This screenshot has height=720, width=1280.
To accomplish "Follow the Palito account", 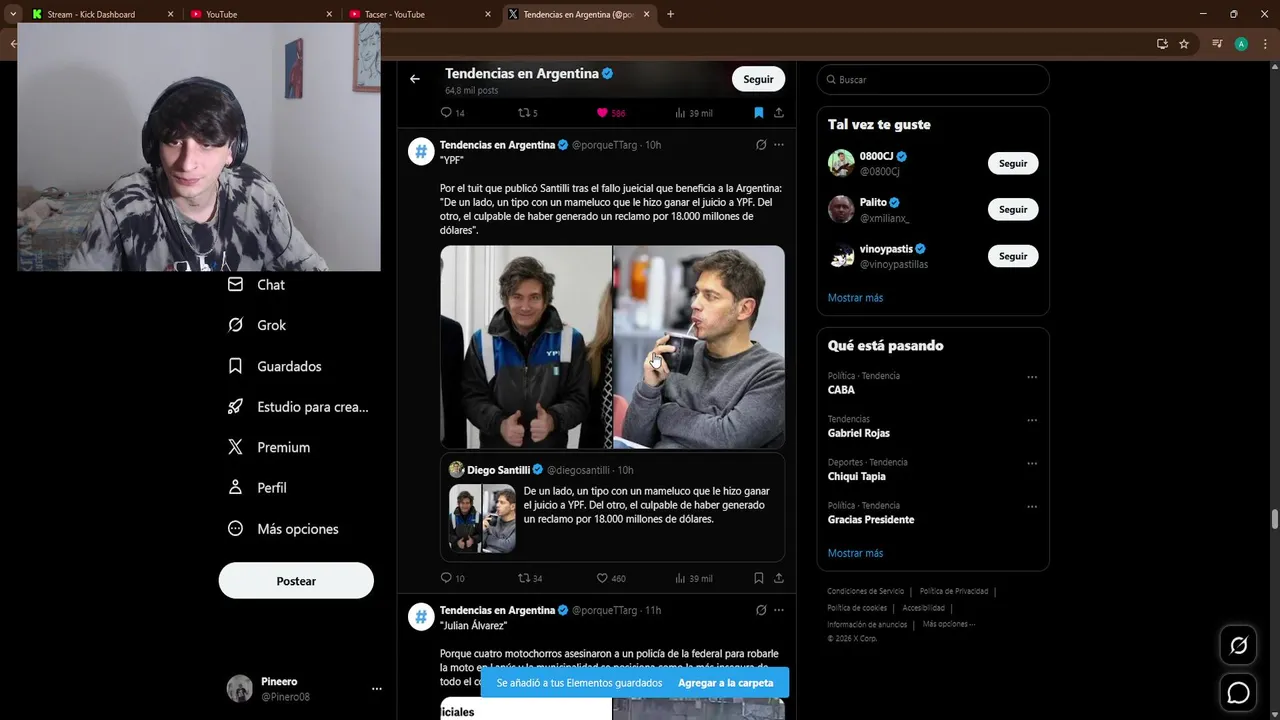I will tap(1013, 209).
